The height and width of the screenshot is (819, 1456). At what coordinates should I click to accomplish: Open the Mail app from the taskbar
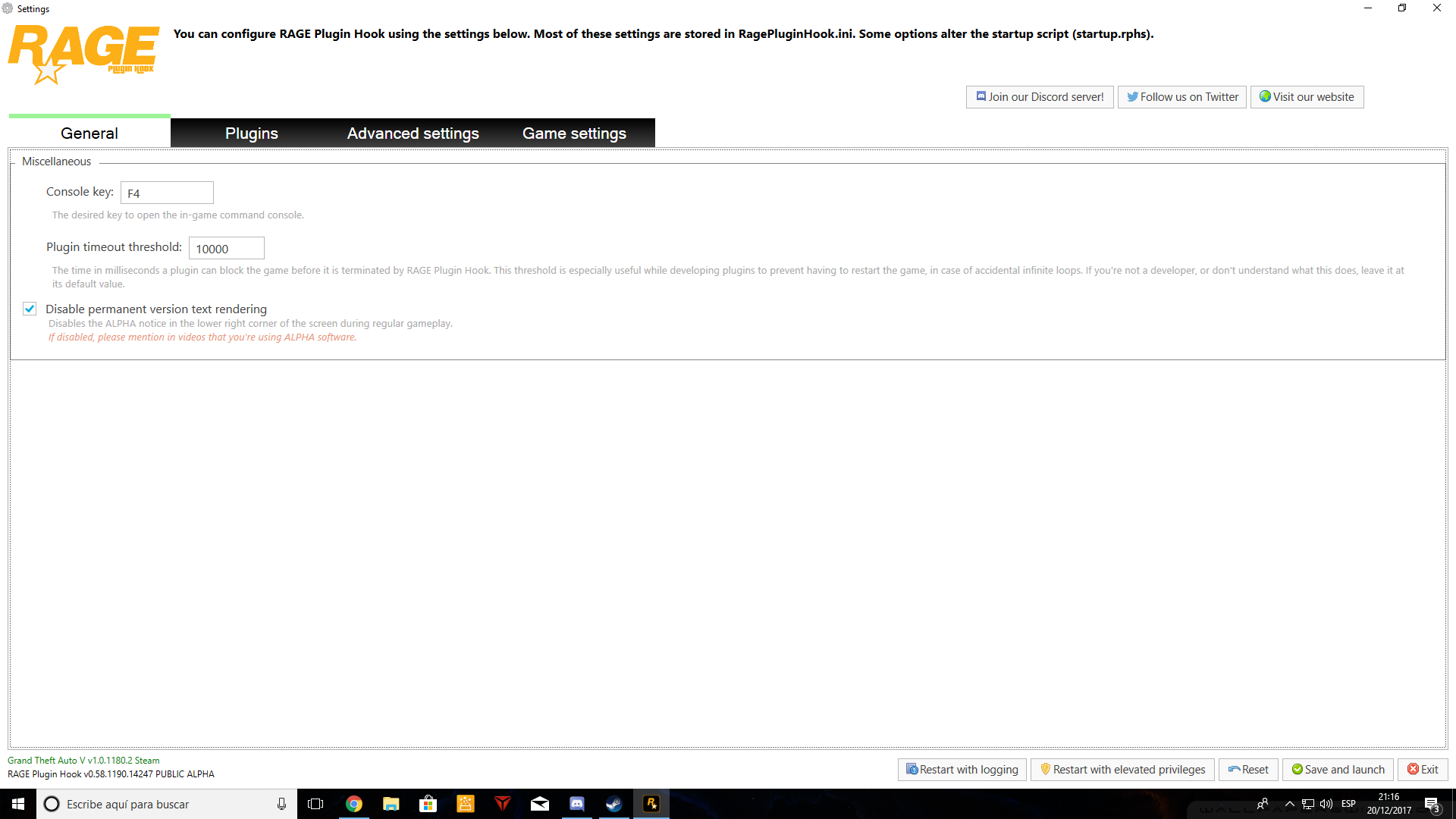(x=540, y=804)
